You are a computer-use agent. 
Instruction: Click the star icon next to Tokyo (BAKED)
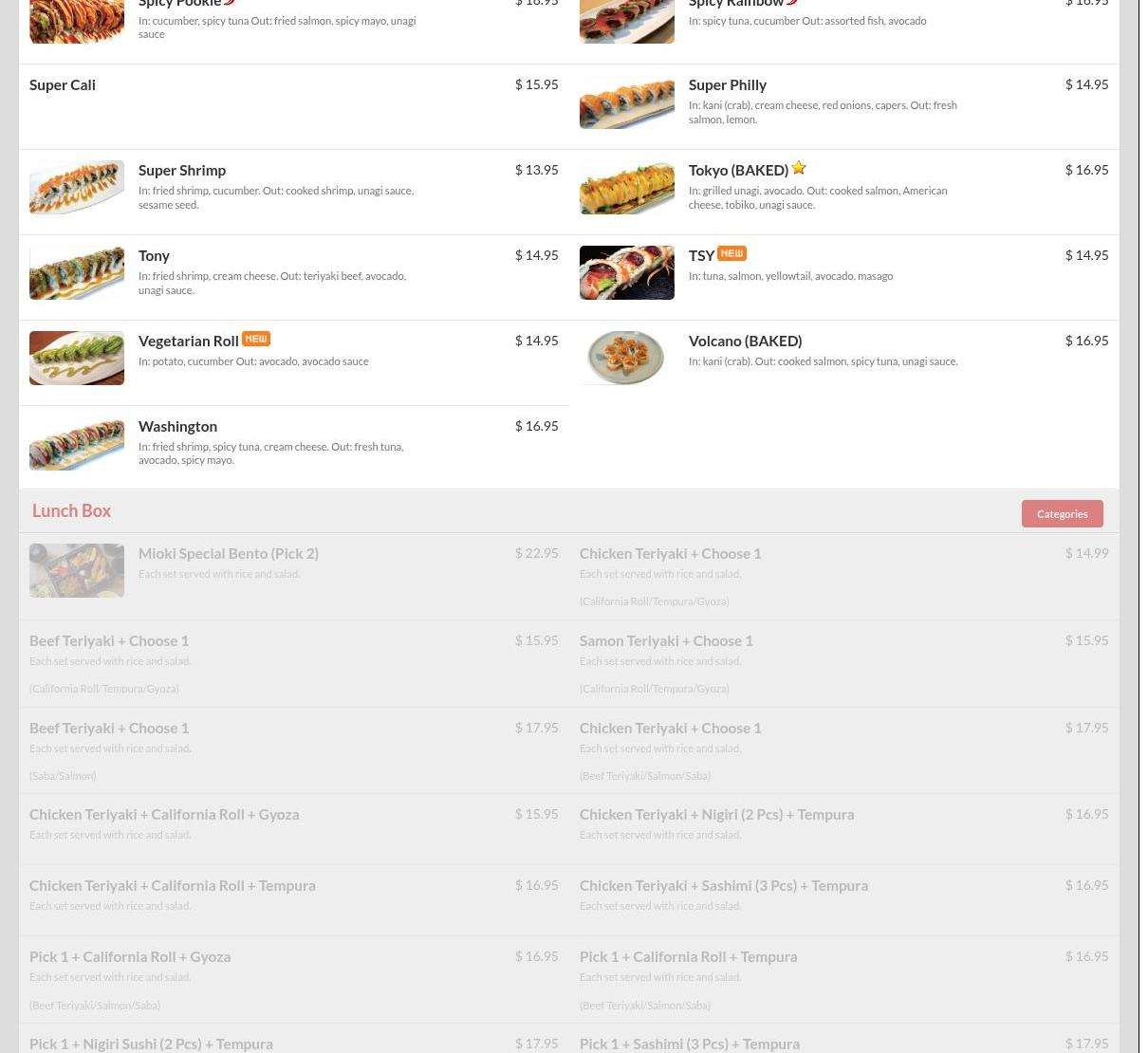(x=799, y=168)
